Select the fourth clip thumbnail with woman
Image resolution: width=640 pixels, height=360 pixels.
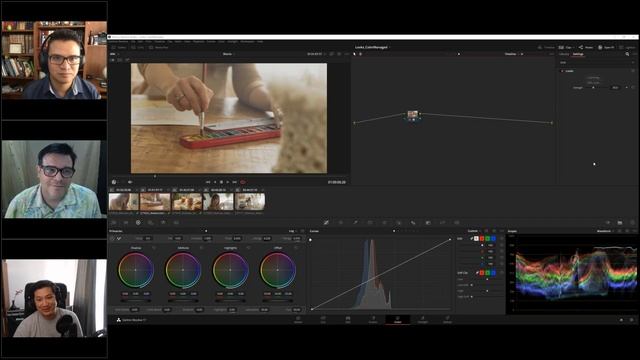[x=218, y=202]
